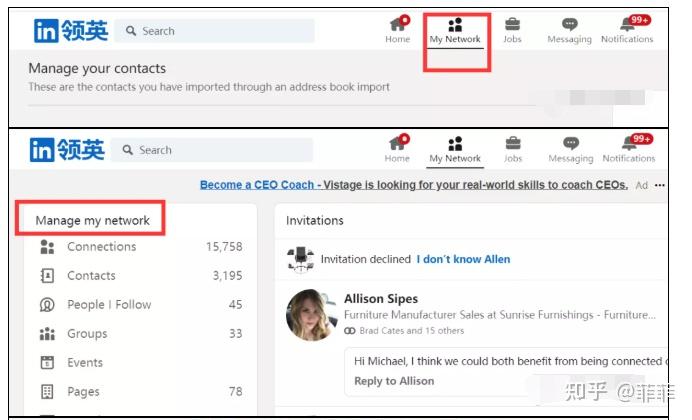
Task: Open Contacts in Manage my network
Action: [x=91, y=276]
